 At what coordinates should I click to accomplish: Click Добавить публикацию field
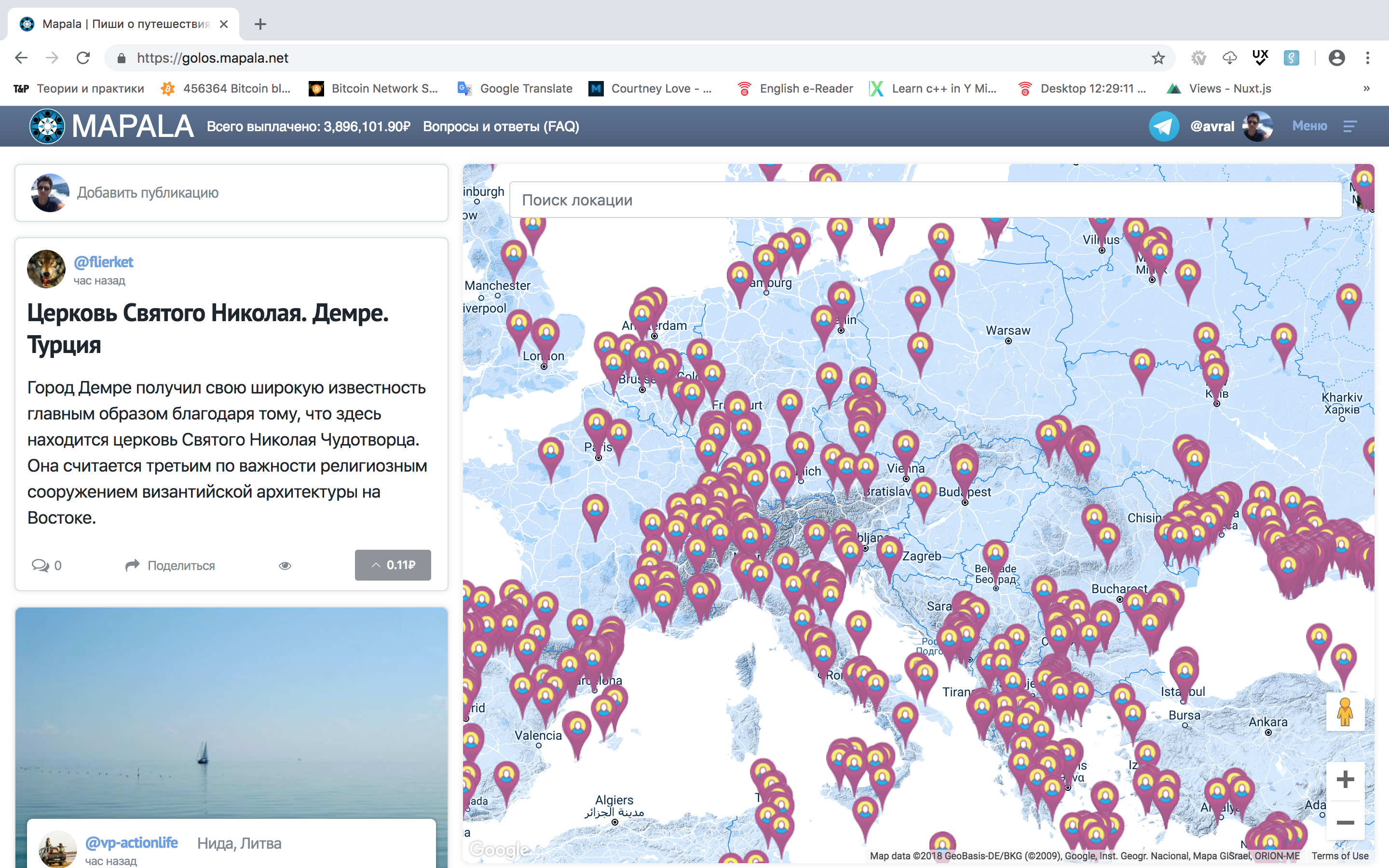(x=231, y=193)
